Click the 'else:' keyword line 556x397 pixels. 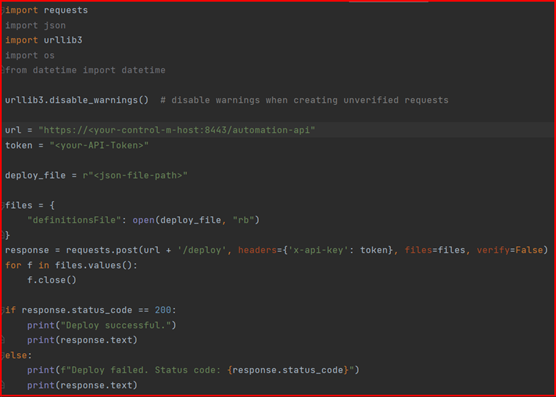point(18,355)
